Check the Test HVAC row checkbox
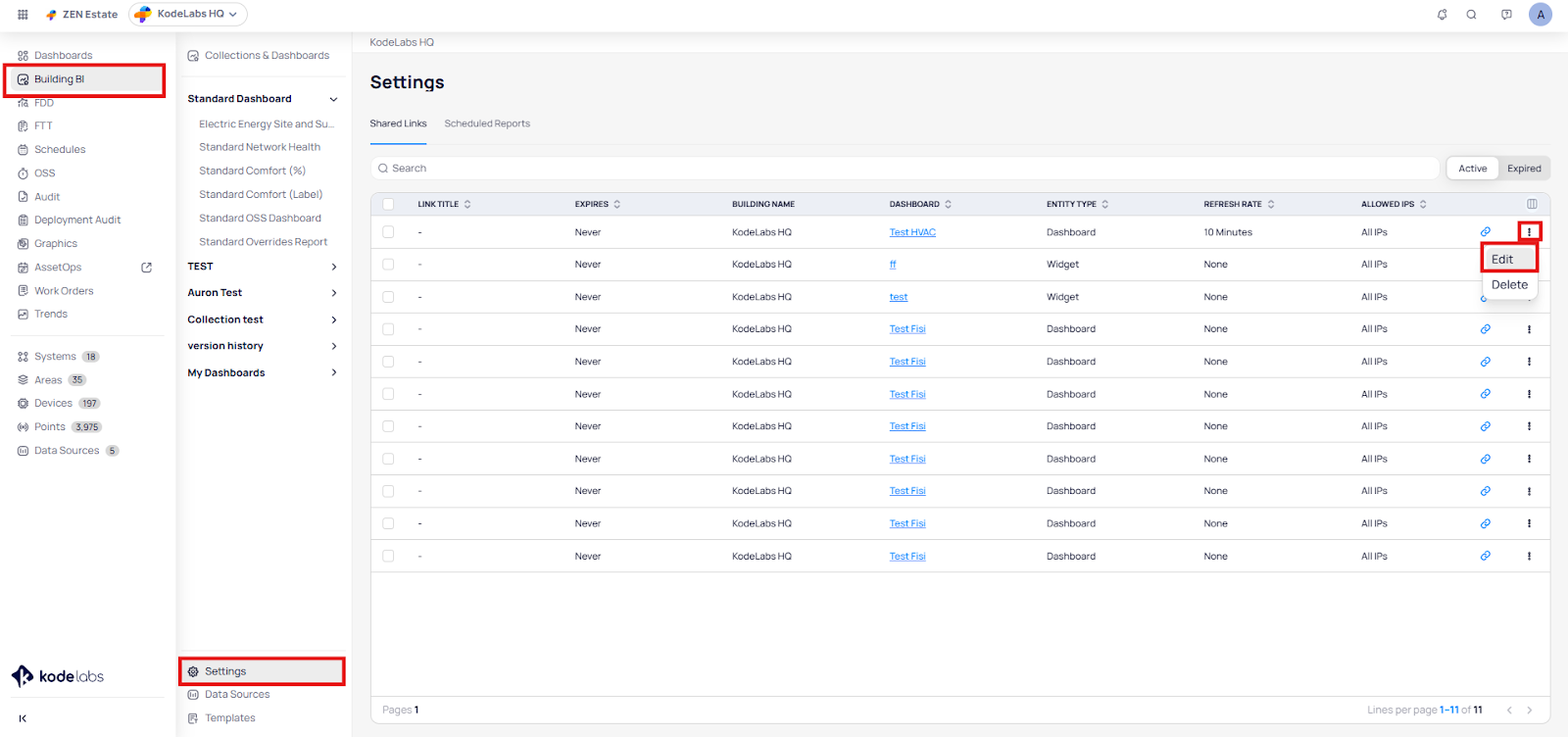 388,232
